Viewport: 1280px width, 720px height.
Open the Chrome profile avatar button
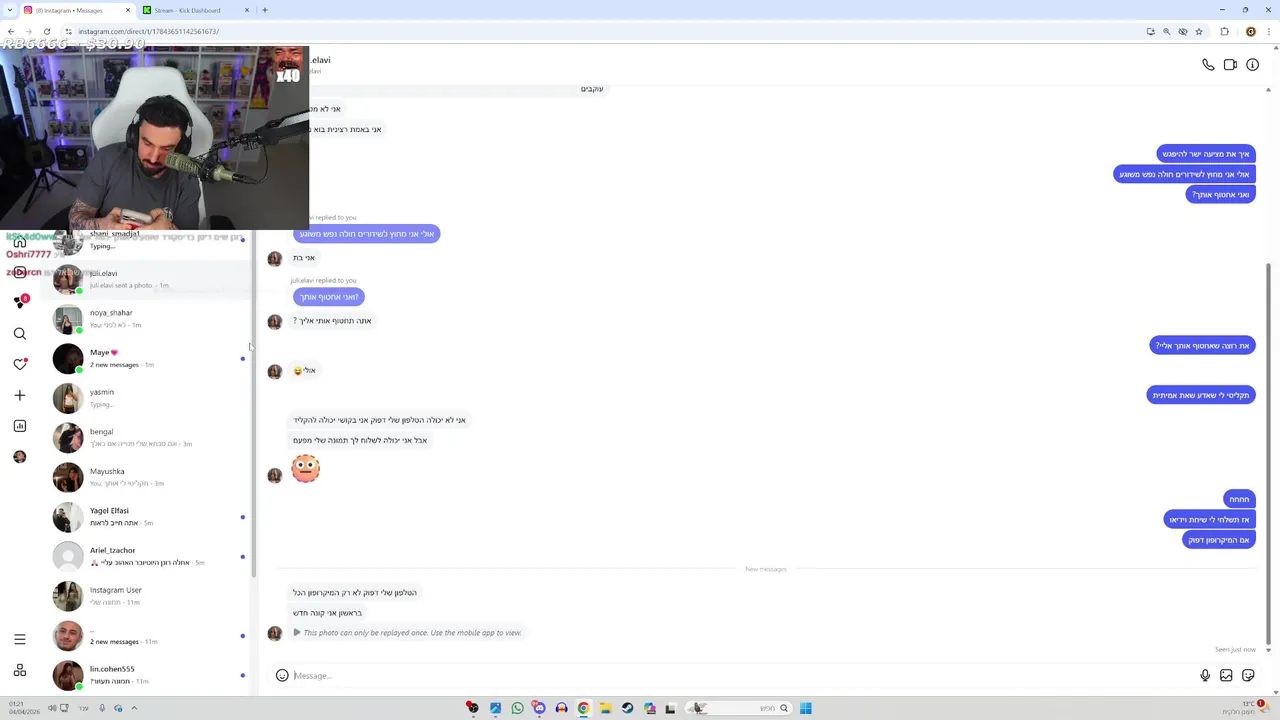coord(1250,31)
